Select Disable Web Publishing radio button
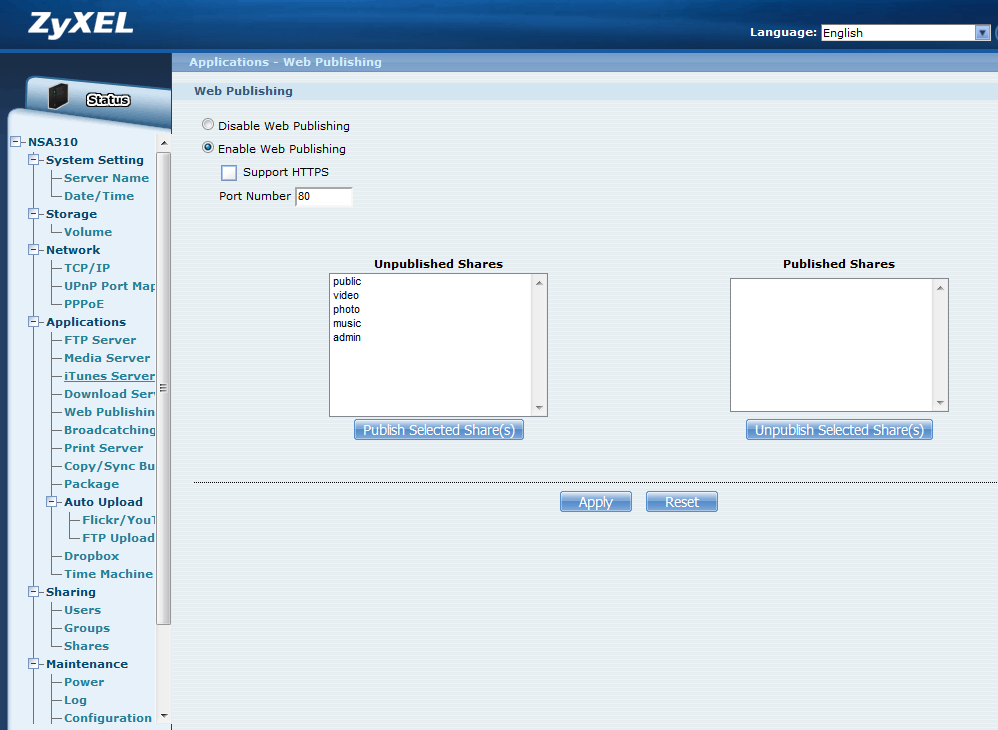This screenshot has width=998, height=730. (x=207, y=125)
